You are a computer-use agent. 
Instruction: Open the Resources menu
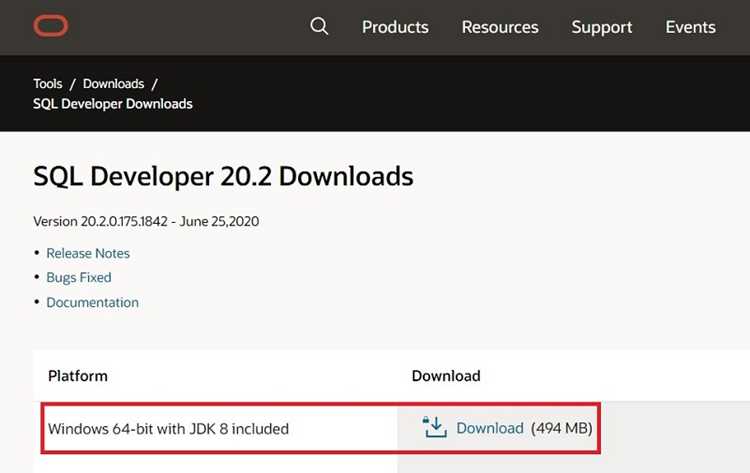(500, 27)
